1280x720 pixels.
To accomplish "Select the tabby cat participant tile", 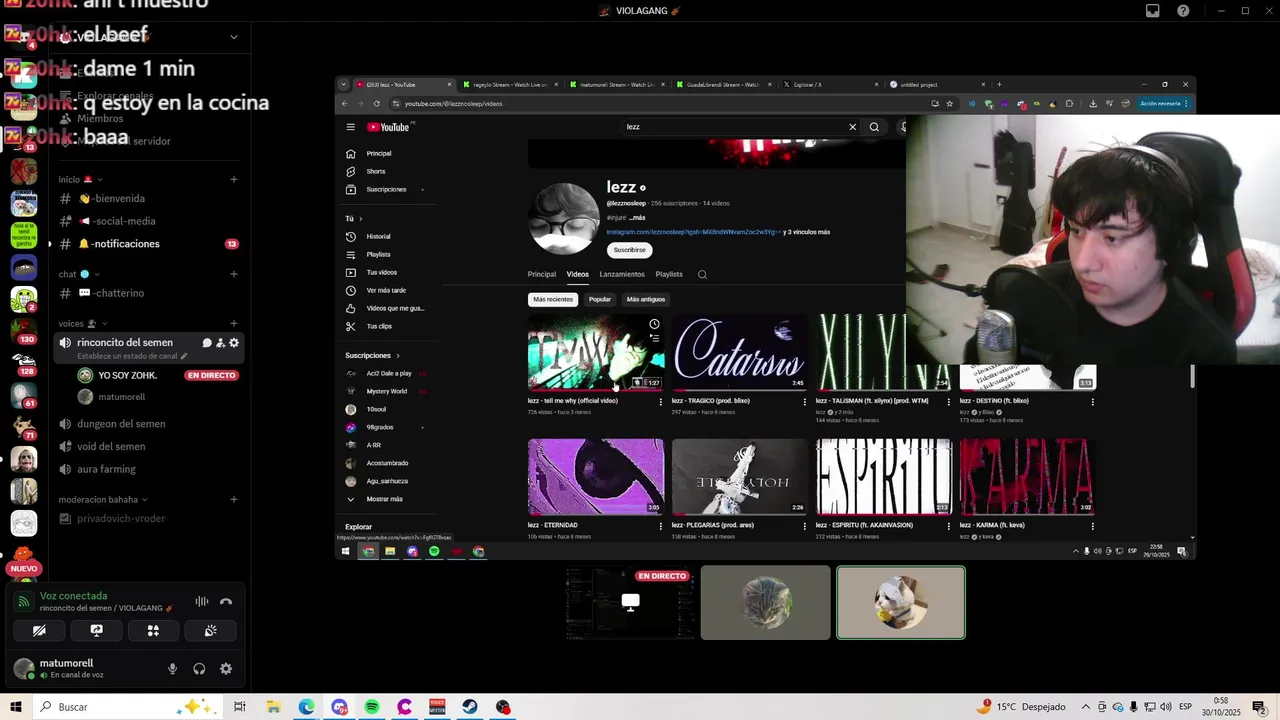I will [766, 603].
